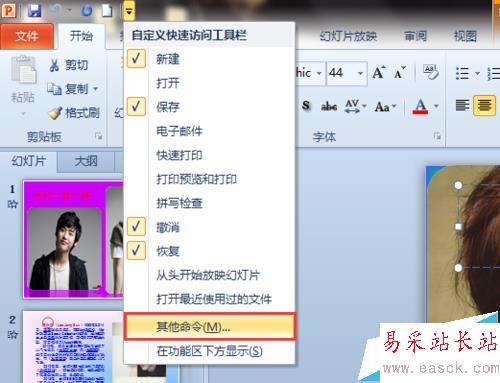Screen dimensions: 500x383
Task: Switch to the Slide Show (幻灯片放映) tab
Action: (x=348, y=36)
